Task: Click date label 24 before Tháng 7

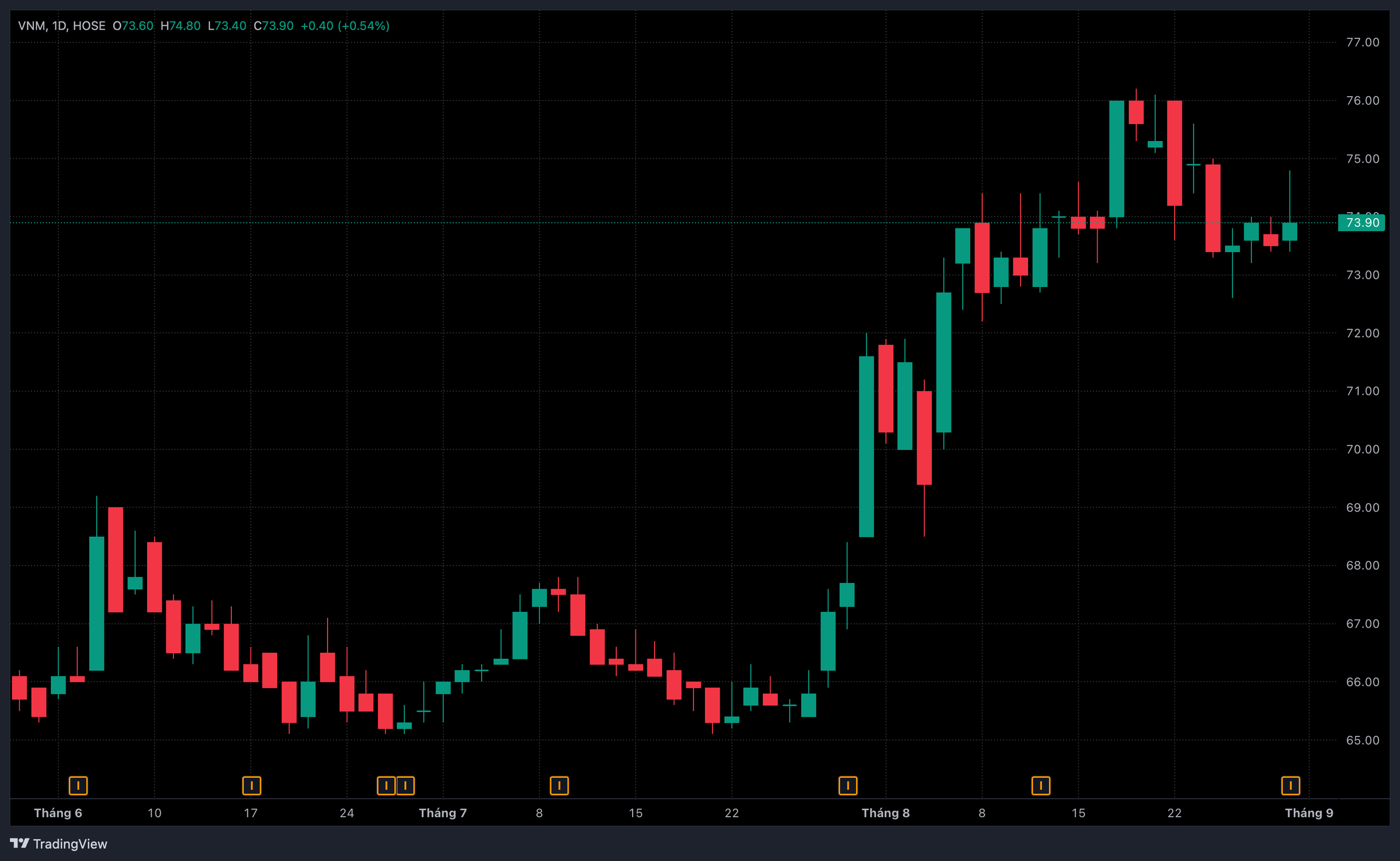Action: [x=347, y=812]
